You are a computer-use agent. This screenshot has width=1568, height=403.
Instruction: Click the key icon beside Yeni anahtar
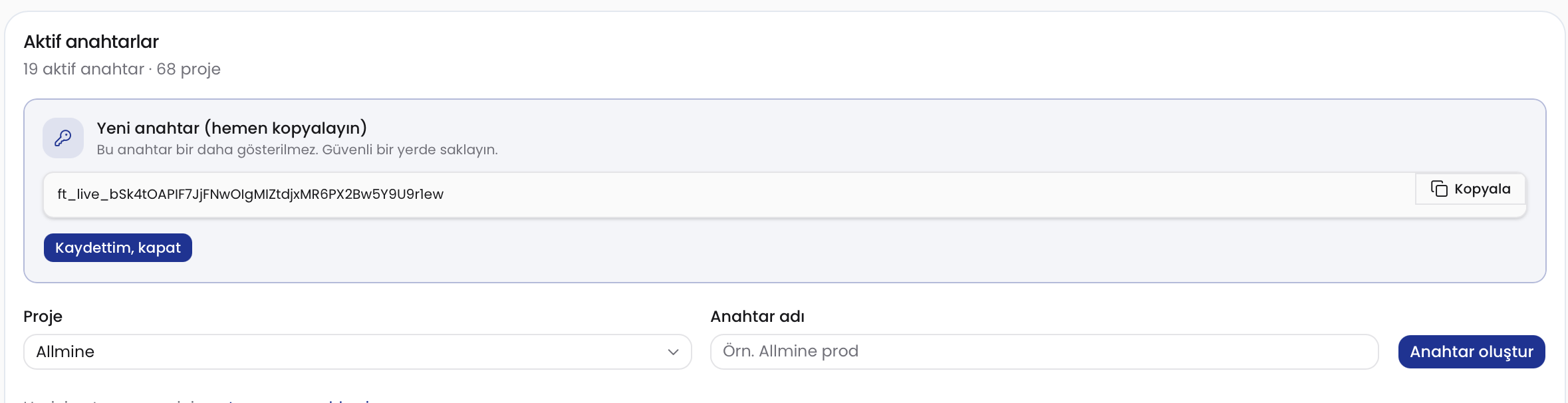63,138
